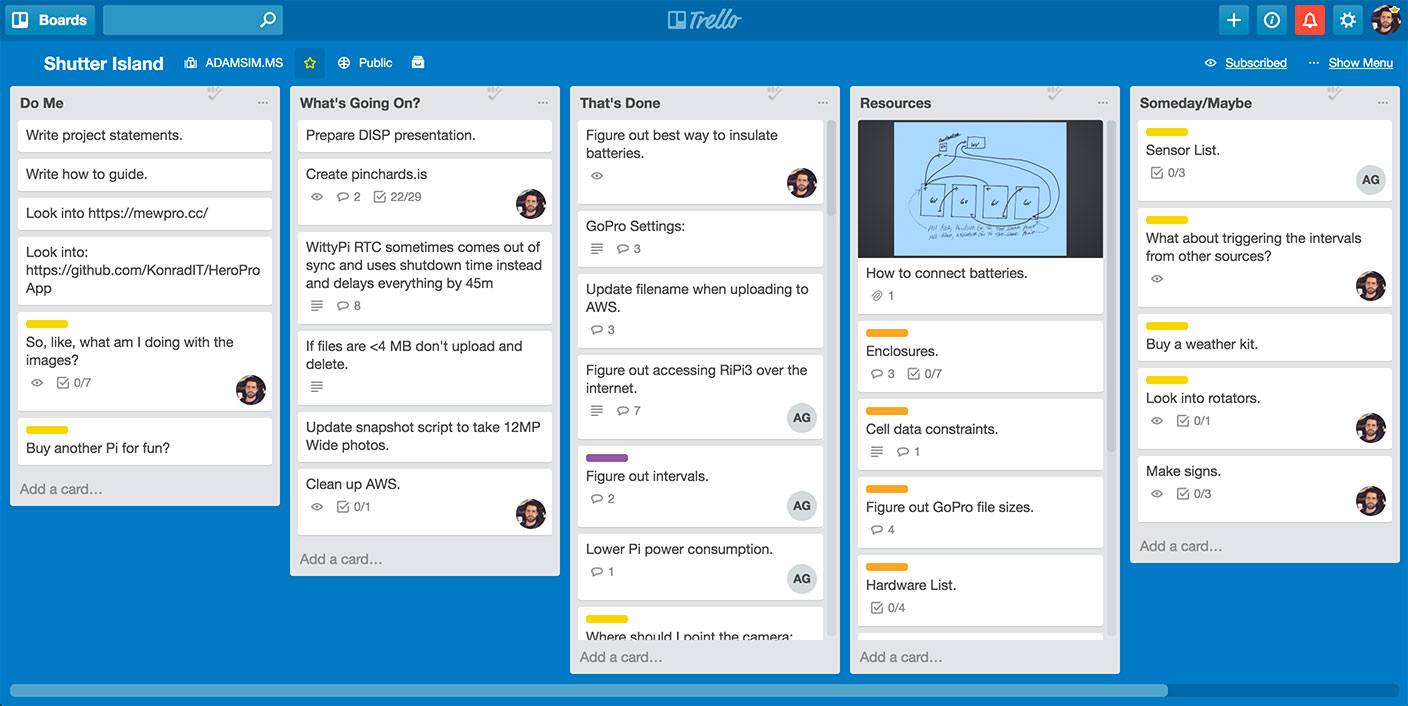Screen dimensions: 1408x706
Task: Click Boards in the top navigation
Action: click(49, 19)
